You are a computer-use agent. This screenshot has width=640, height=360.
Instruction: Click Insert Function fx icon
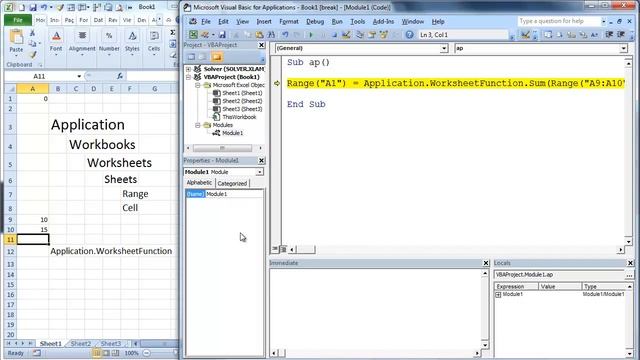120,76
